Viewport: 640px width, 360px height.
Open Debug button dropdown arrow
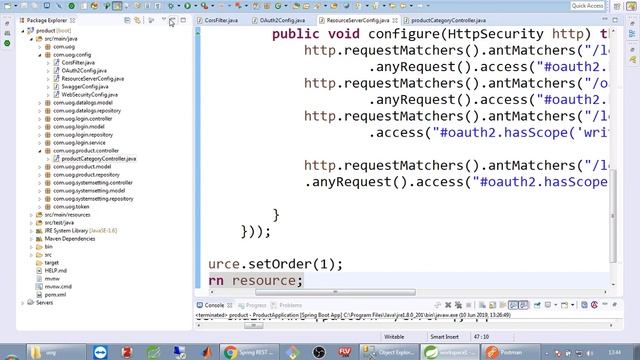pyautogui.click(x=178, y=6)
